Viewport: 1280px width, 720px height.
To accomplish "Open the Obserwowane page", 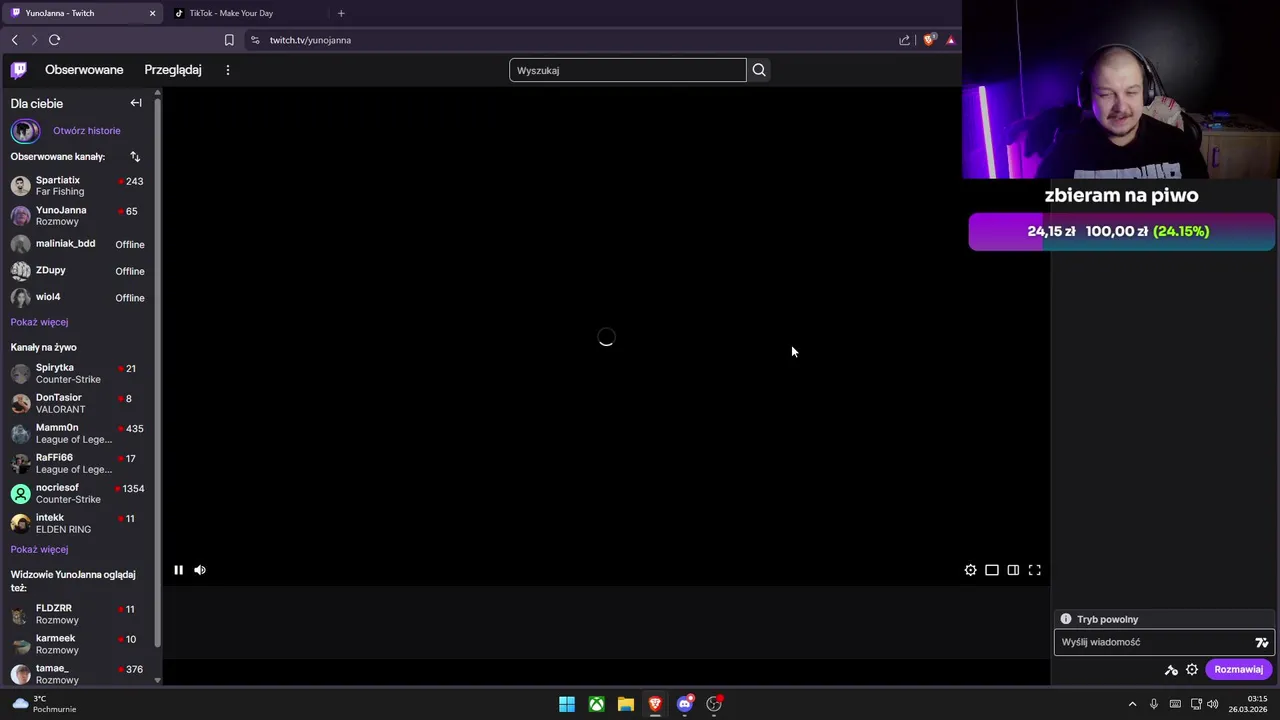I will (x=84, y=70).
